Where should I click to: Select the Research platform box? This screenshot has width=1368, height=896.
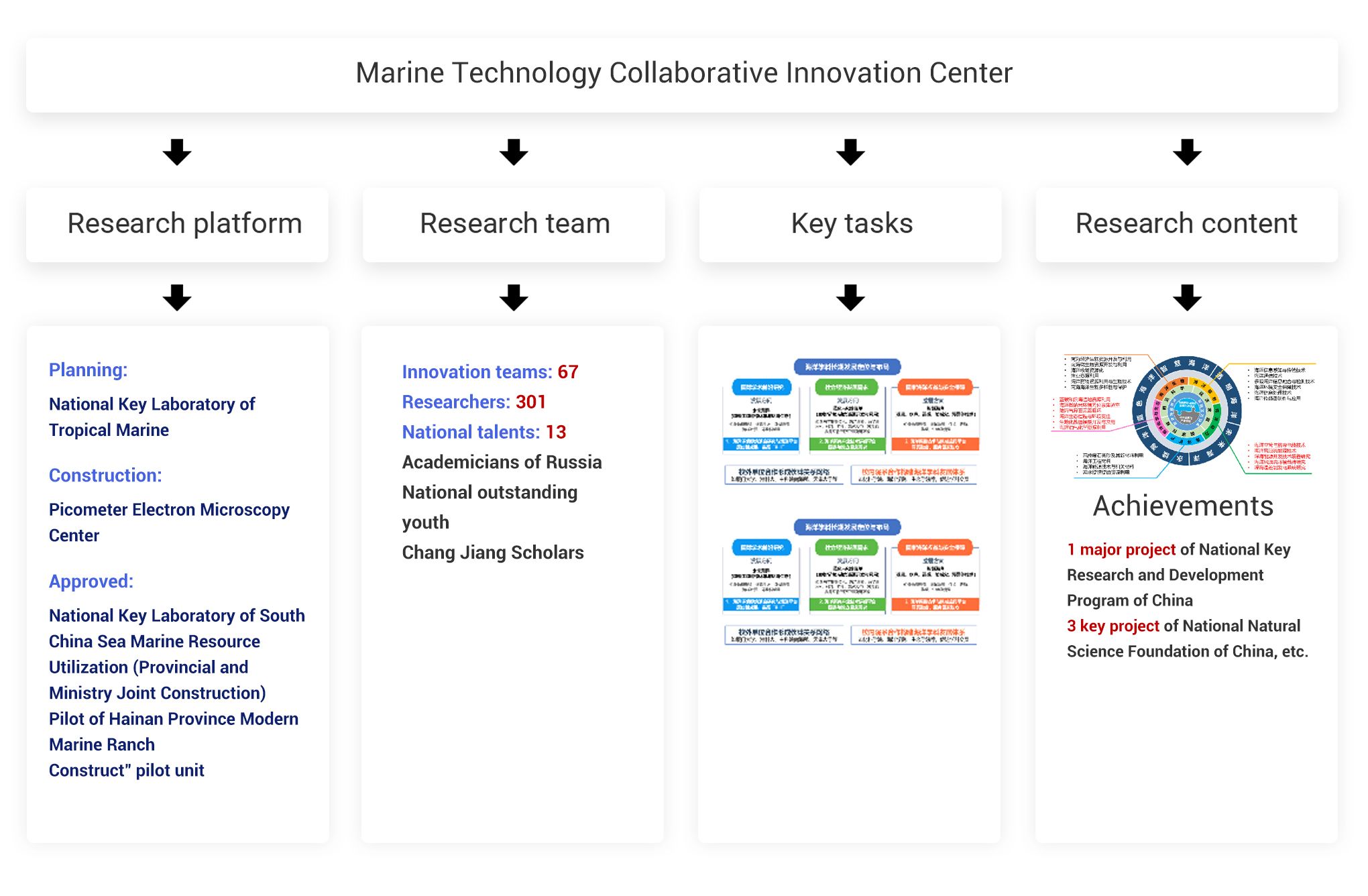177,224
